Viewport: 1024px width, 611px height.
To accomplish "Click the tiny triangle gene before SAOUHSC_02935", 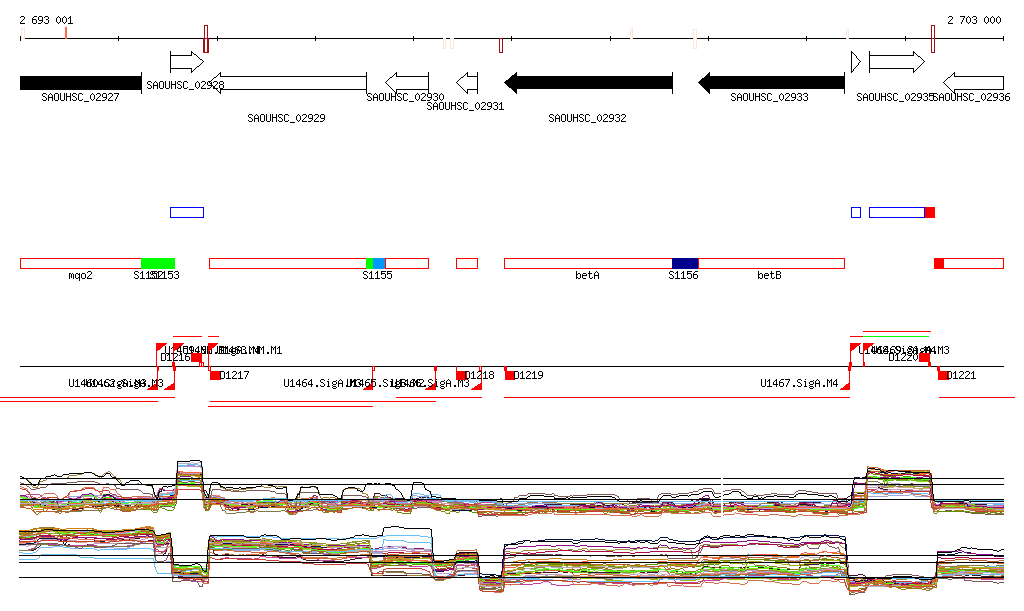I will pyautogui.click(x=856, y=62).
